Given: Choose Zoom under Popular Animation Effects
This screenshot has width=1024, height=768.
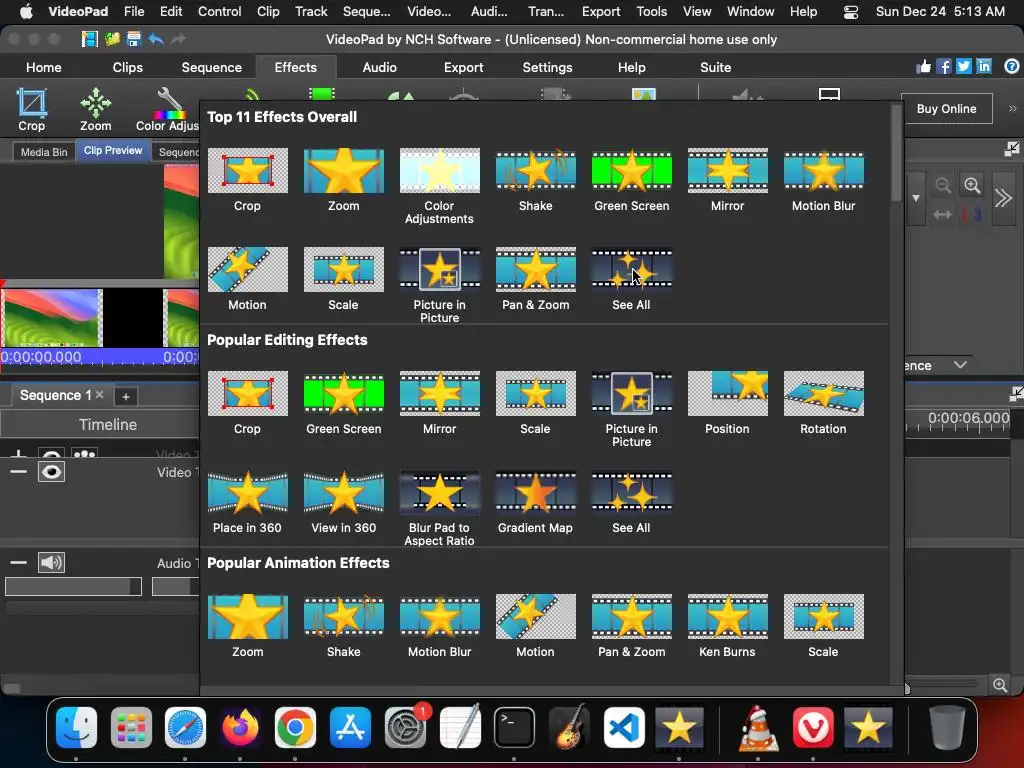Looking at the screenshot, I should click(248, 626).
